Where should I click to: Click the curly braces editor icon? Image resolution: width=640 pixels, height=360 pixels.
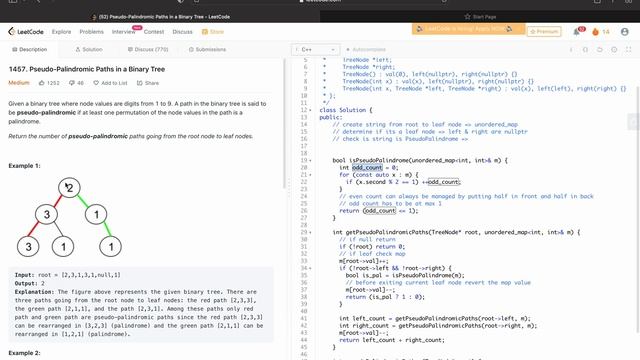585,49
